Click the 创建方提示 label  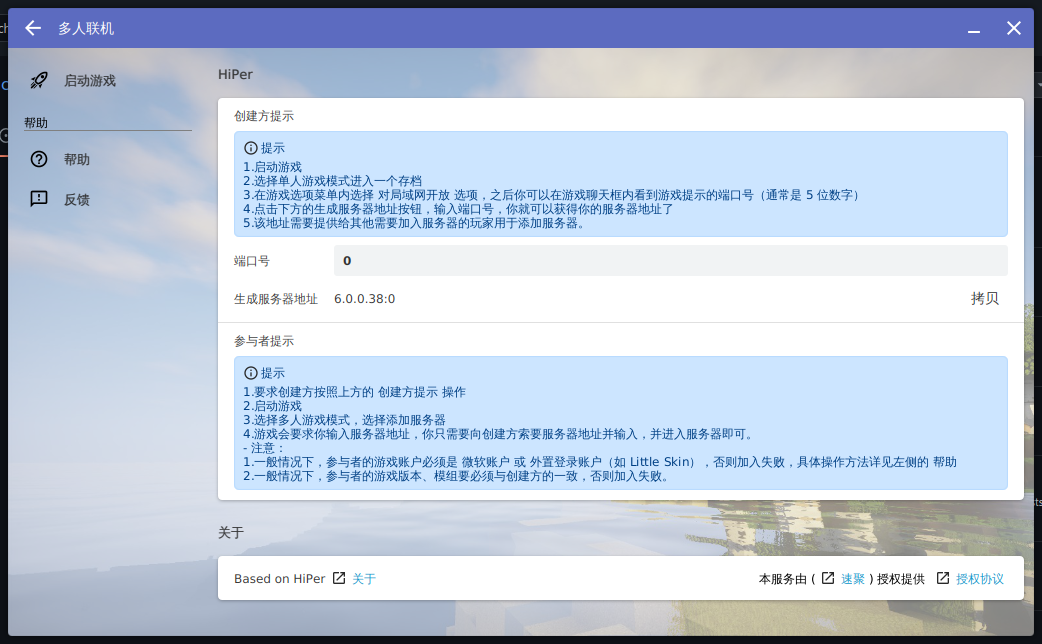(x=264, y=116)
